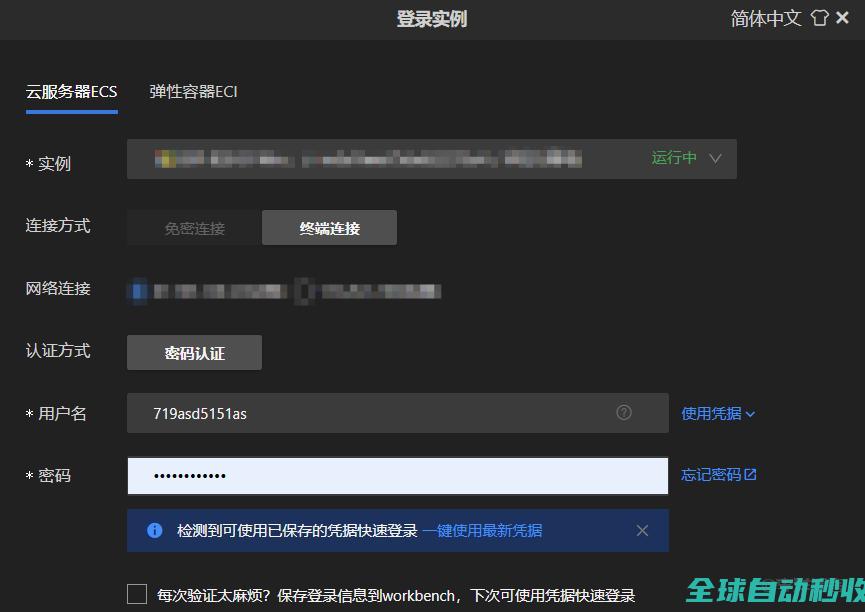
Task: Click the blue info icon in the credential banner
Action: 154,530
